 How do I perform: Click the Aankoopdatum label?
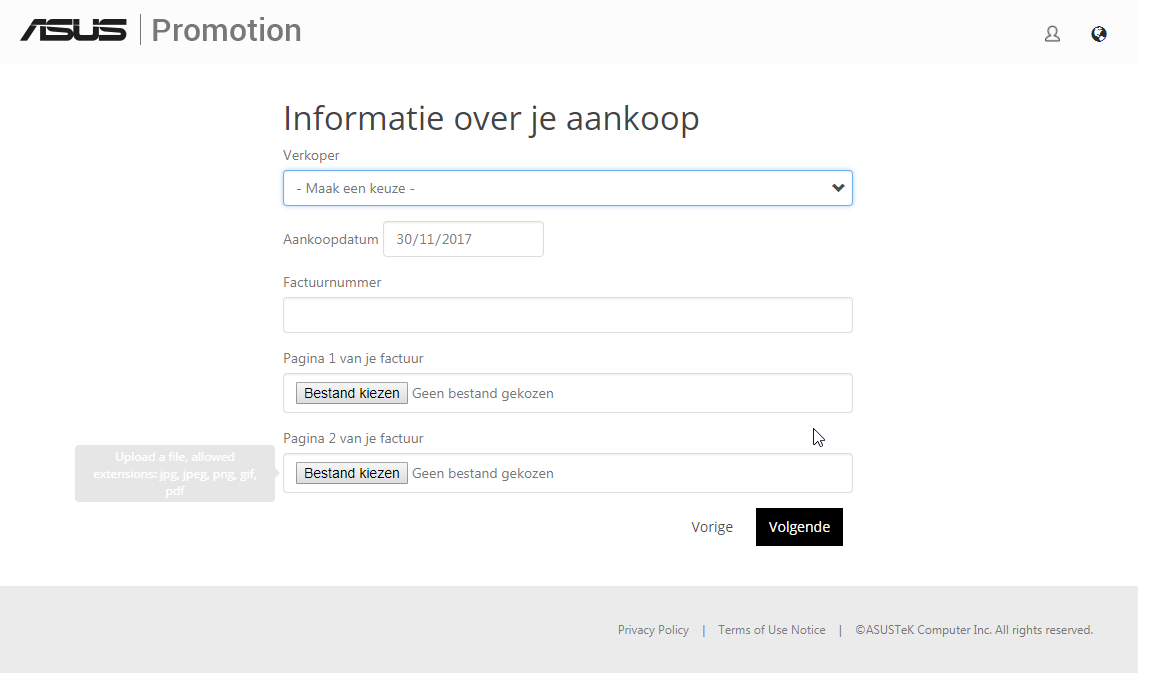[x=331, y=239]
